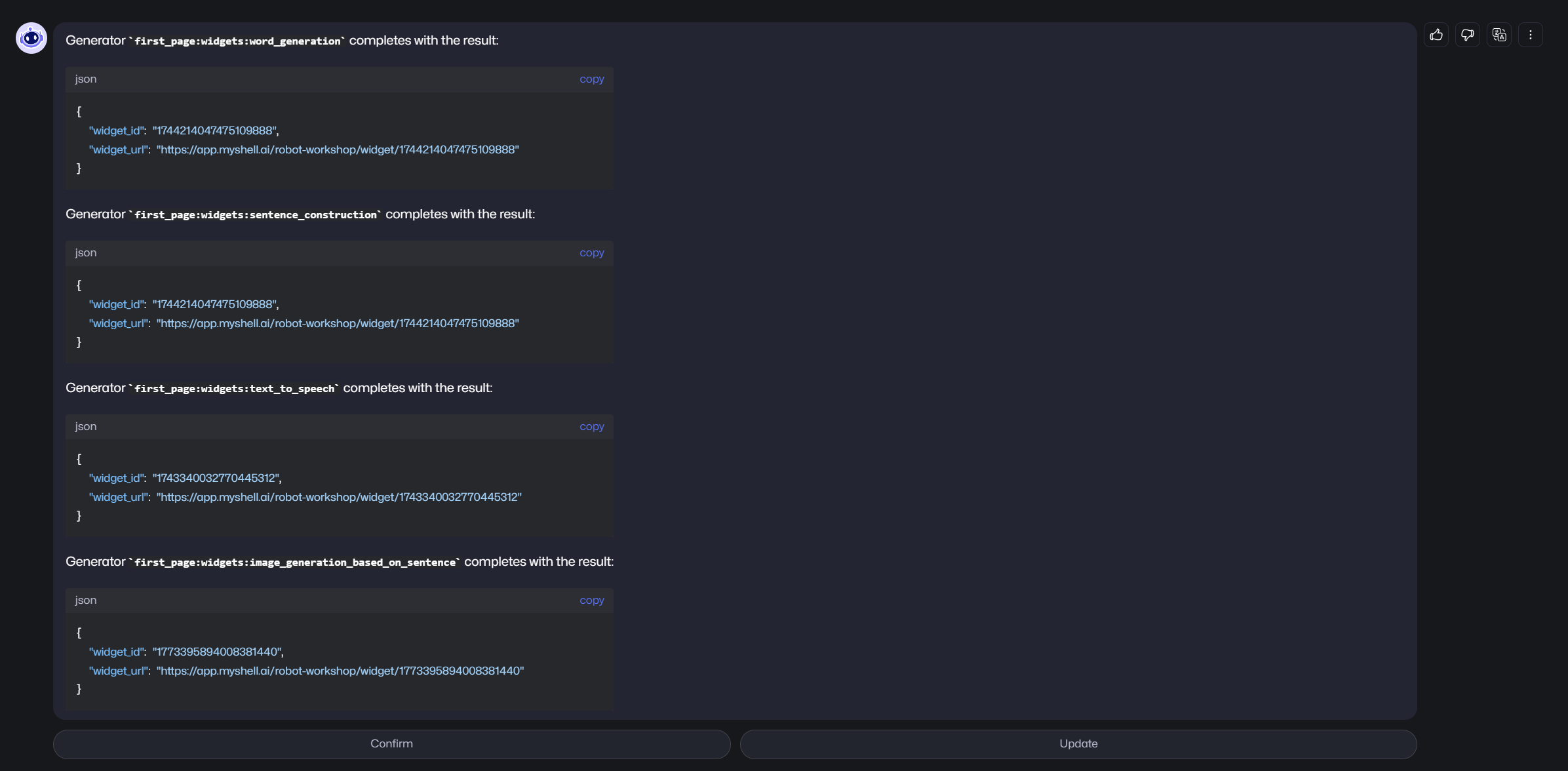Open the text_to_speech widget URL

[x=339, y=497]
